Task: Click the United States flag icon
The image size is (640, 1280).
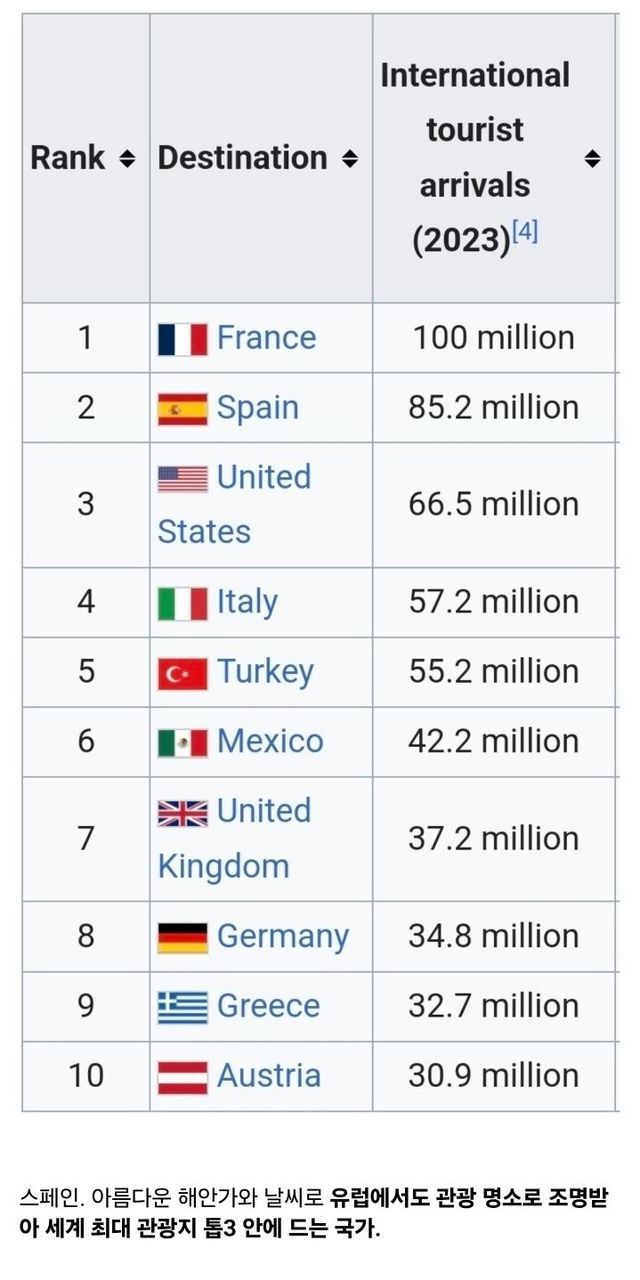Action: click(182, 479)
